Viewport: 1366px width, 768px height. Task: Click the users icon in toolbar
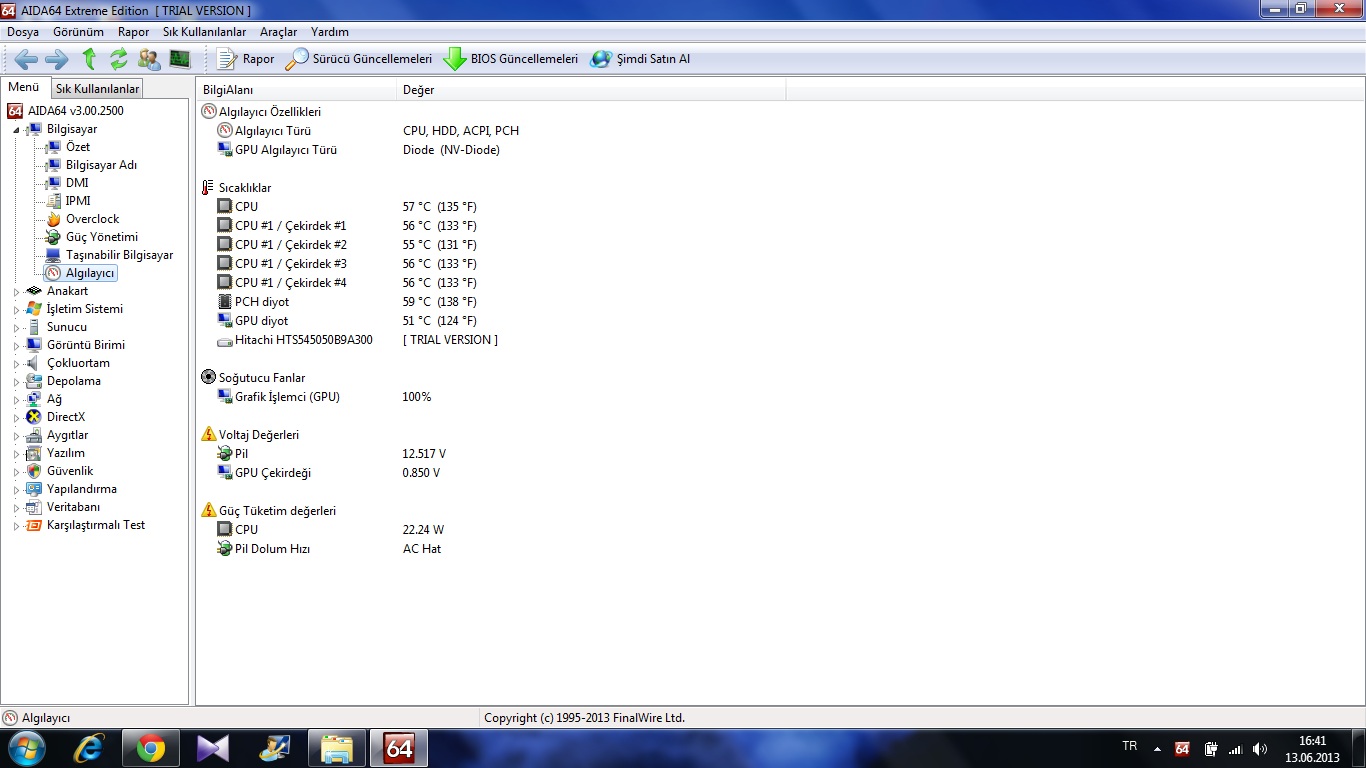[149, 59]
